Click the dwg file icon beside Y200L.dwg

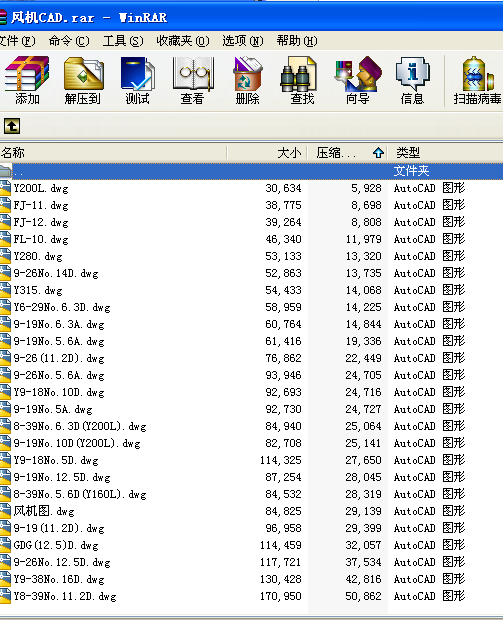(x=6, y=188)
